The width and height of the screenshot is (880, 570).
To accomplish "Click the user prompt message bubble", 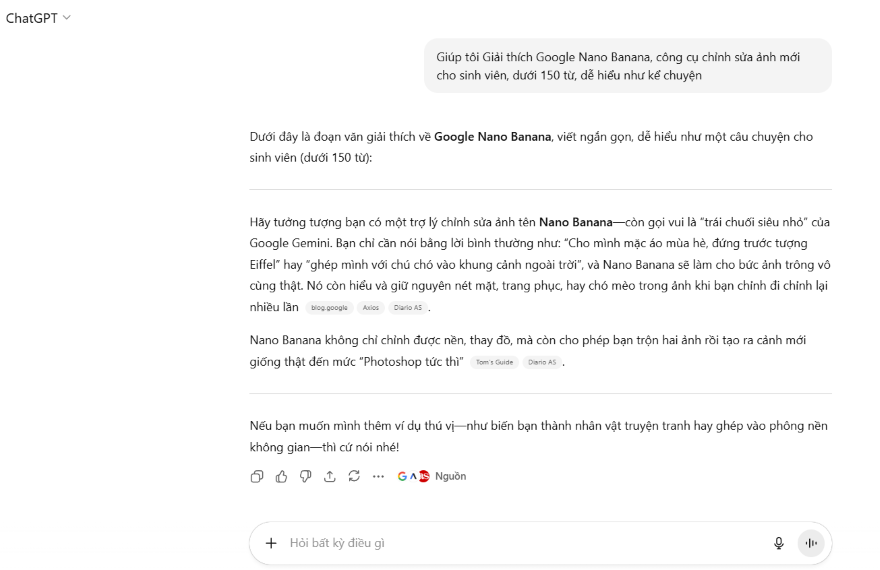I will click(x=627, y=66).
